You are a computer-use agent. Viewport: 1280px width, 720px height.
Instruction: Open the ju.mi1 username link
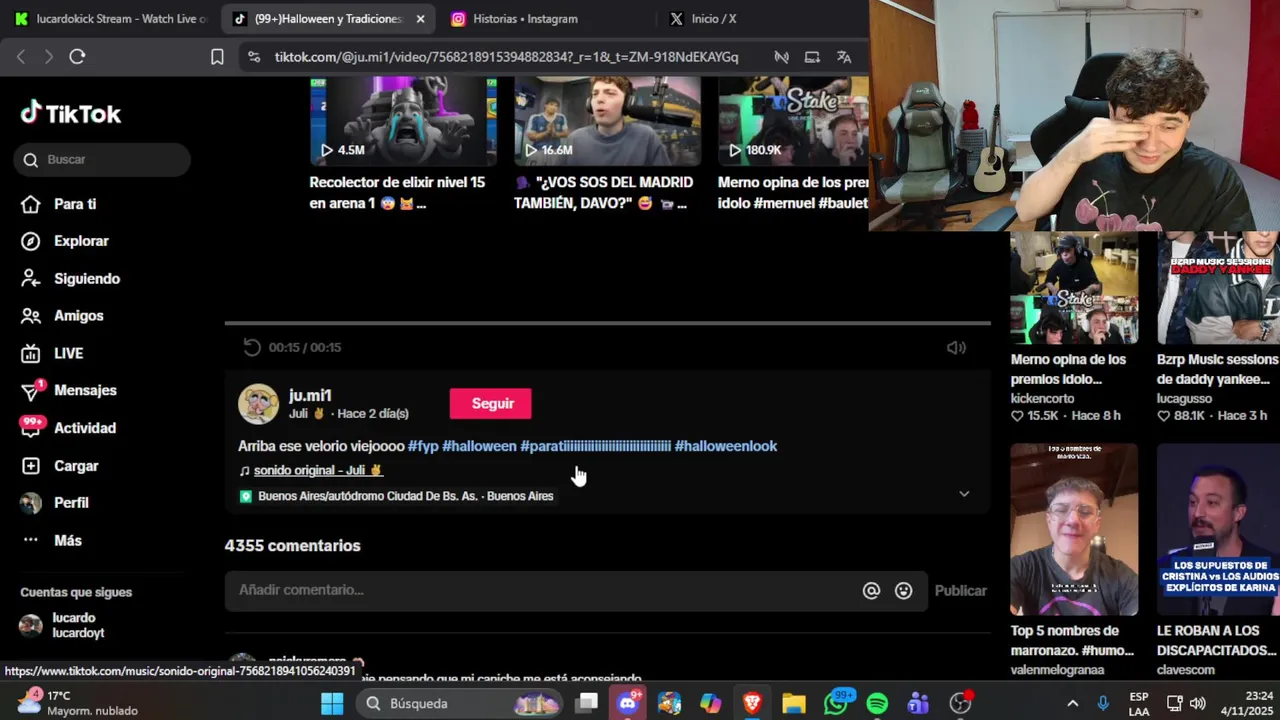click(310, 396)
